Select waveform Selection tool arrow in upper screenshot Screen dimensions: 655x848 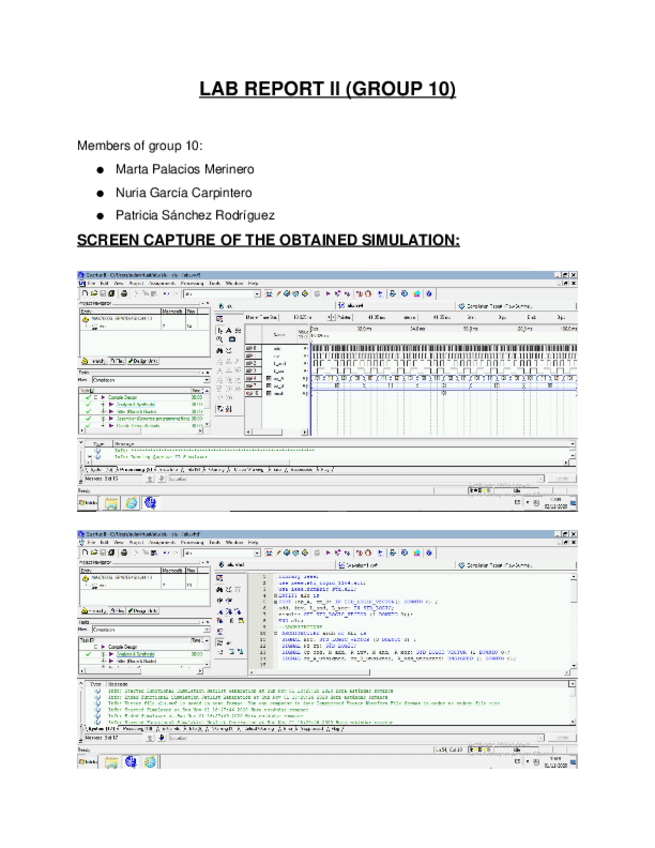click(220, 330)
